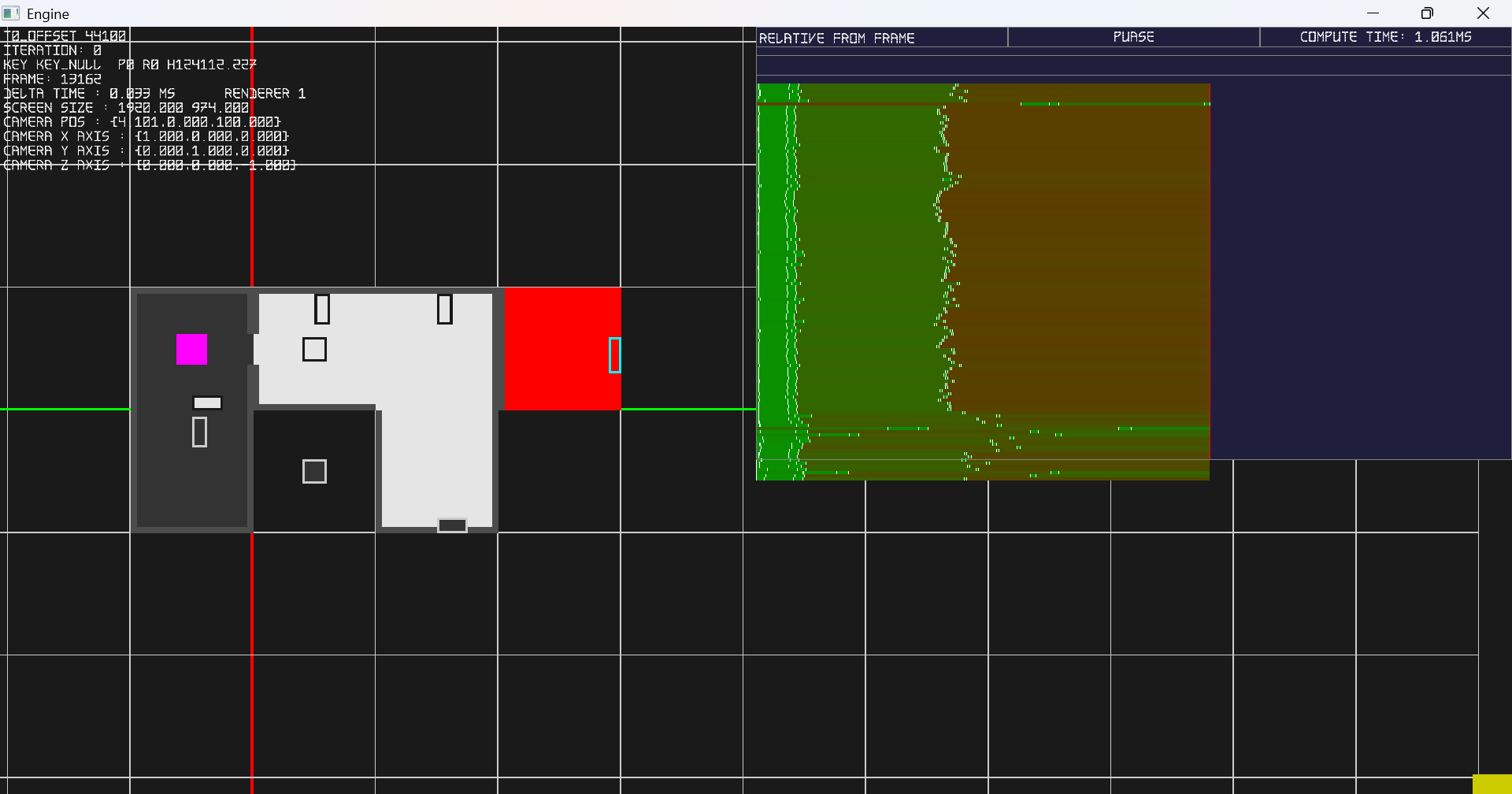Select the grey outlined square in lower dark room
Image resolution: width=1512 pixels, height=794 pixels.
coord(314,471)
